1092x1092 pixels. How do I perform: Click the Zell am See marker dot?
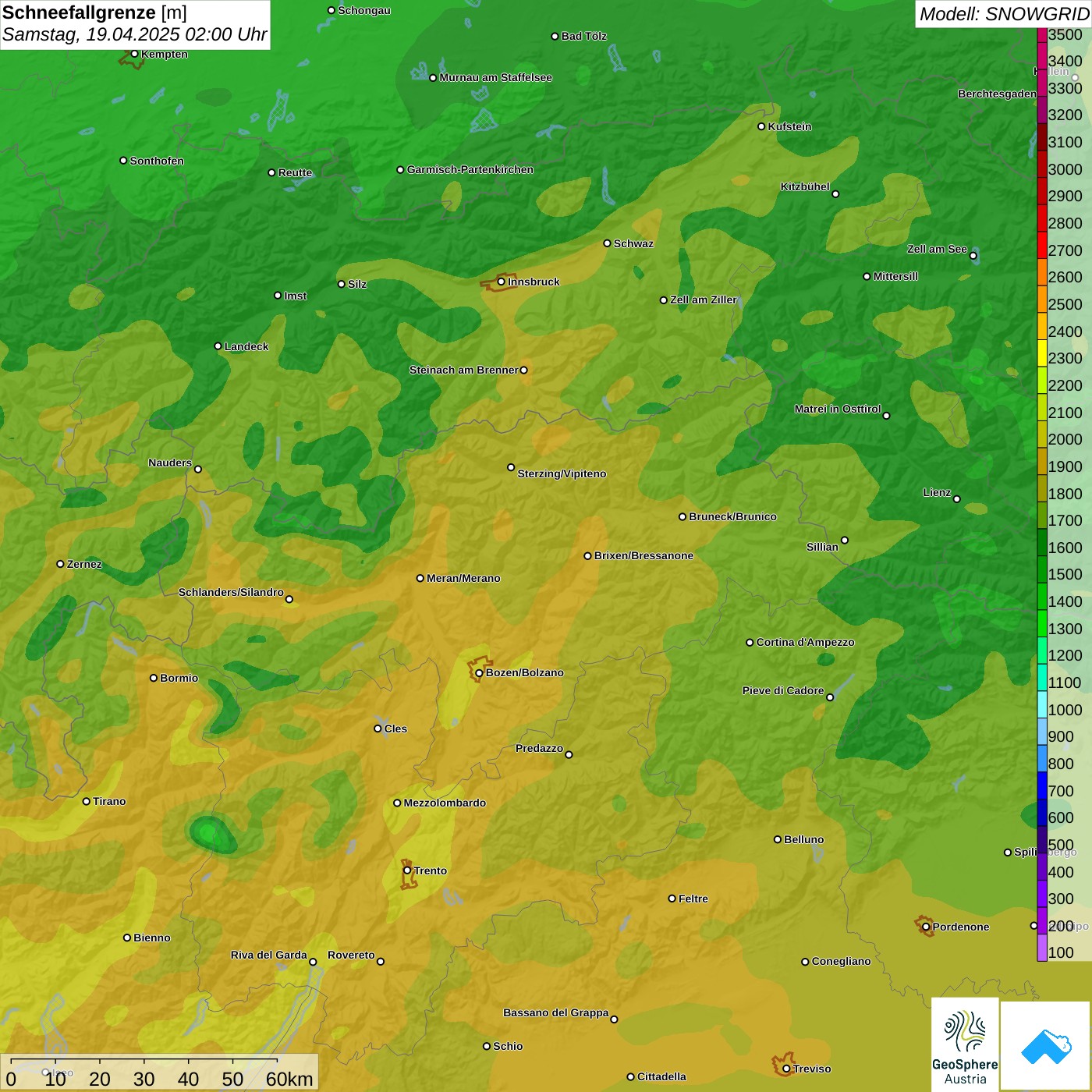coord(973,256)
